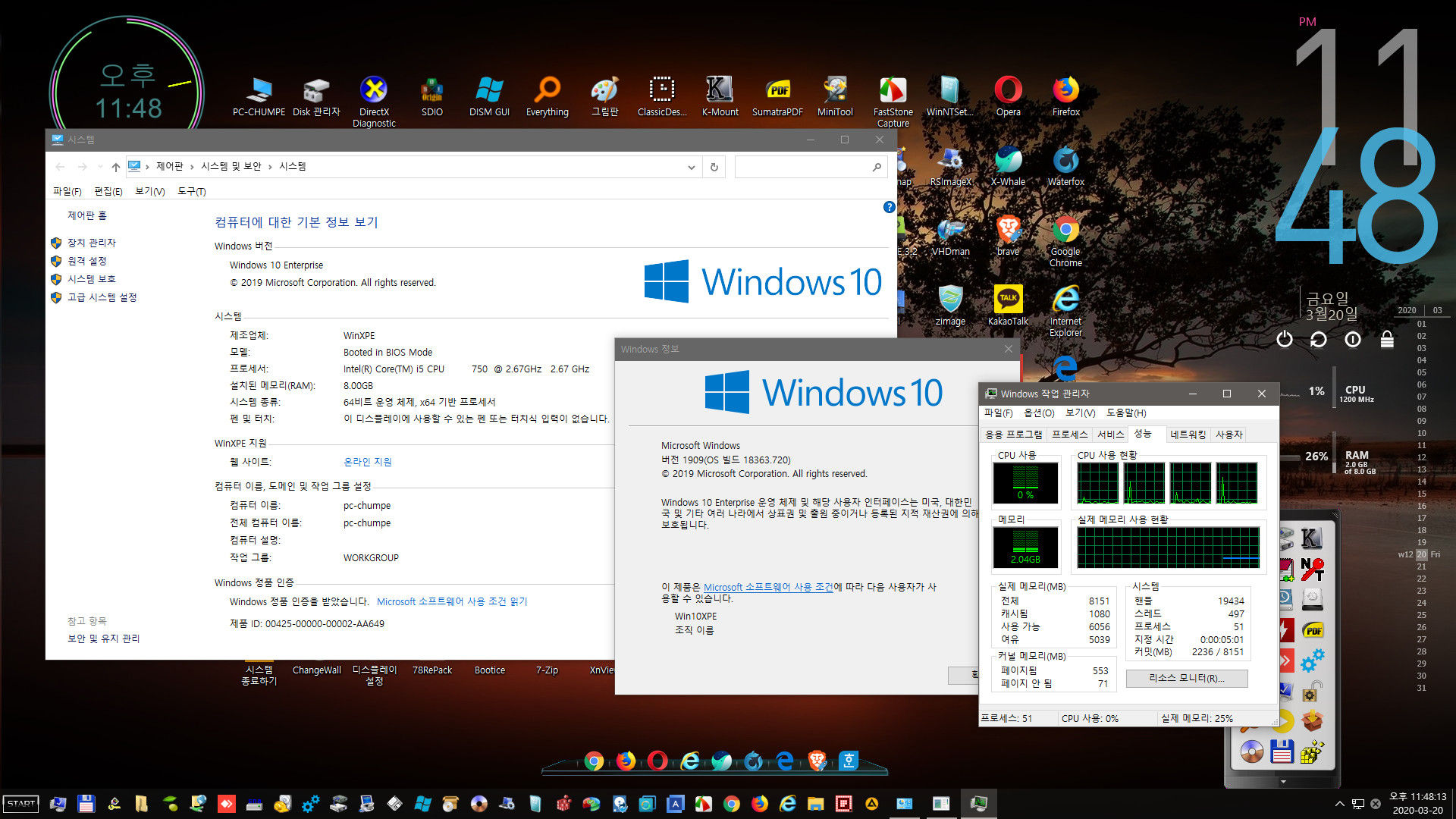Screen dimensions: 1456x819
Task: Click 온라인 지원 website link
Action: pyautogui.click(x=367, y=462)
